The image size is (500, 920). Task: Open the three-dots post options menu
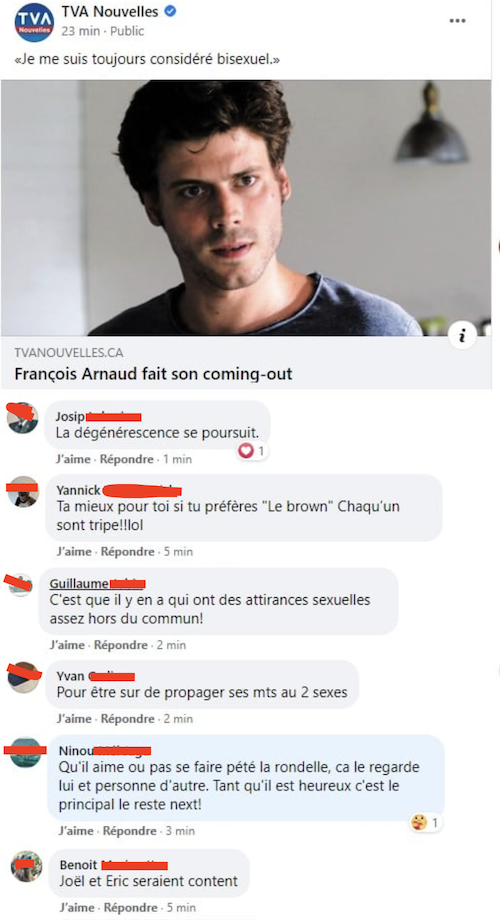(457, 21)
